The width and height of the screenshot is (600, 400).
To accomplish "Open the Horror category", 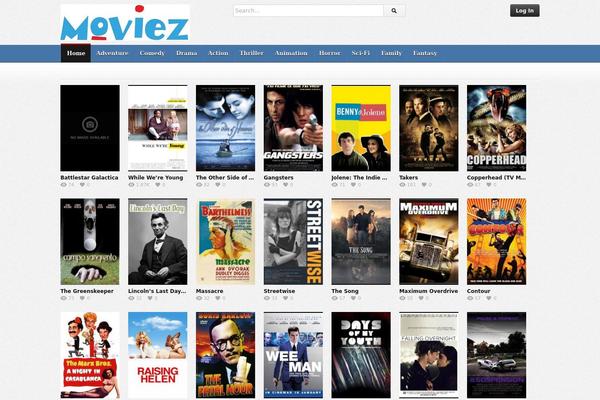I will coord(330,53).
